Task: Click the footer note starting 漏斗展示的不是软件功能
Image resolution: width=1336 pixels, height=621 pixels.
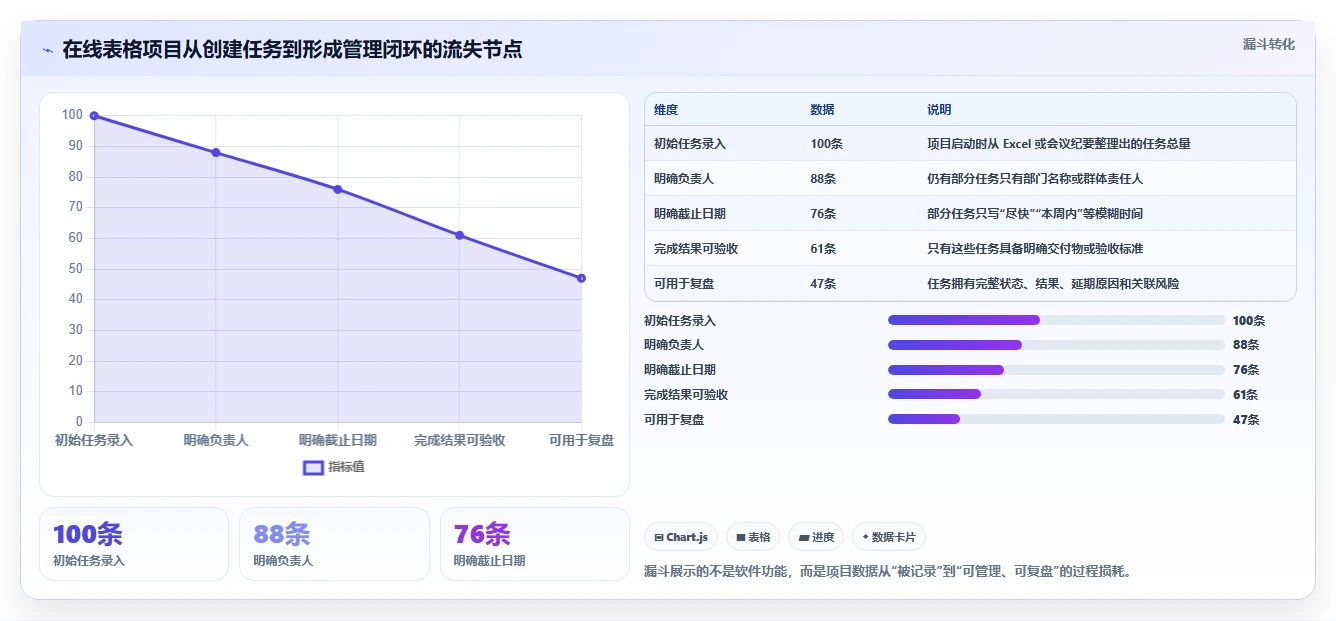Action: click(888, 572)
